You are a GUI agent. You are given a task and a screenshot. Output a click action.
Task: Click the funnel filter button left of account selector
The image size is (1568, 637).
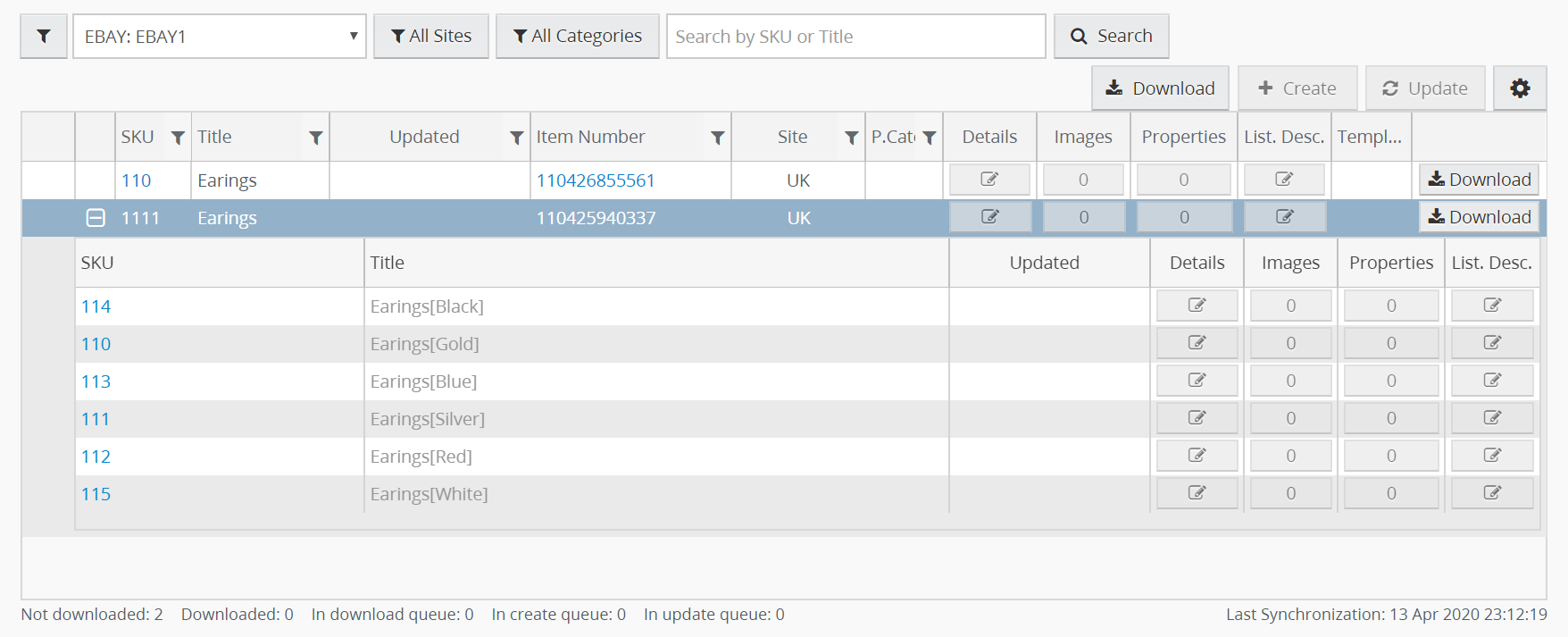point(44,37)
